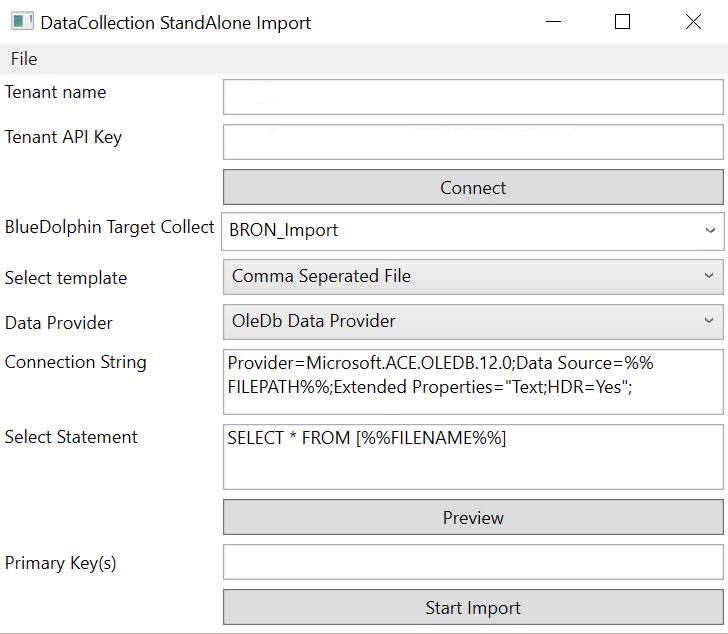Click the Comma Seperated File combo box
Viewport: 728px width, 634px height.
click(x=473, y=277)
